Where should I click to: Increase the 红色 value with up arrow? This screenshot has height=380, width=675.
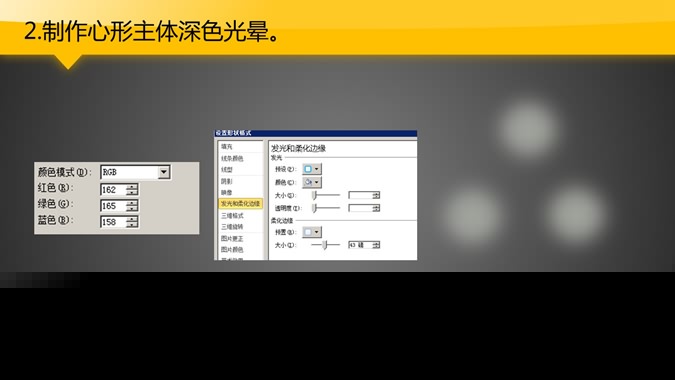[x=132, y=187]
